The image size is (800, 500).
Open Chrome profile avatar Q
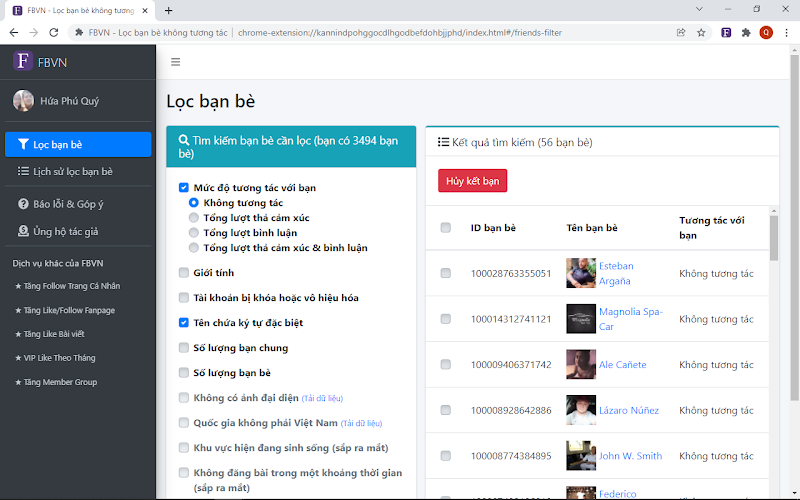click(766, 33)
